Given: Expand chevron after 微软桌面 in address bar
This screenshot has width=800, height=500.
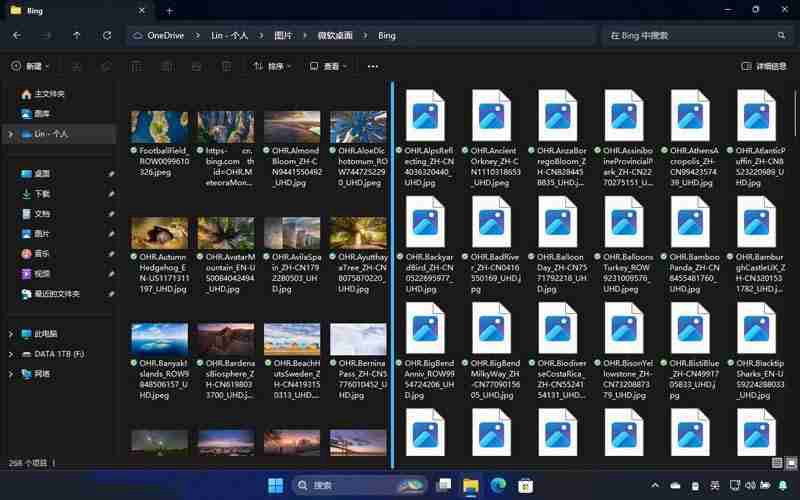Looking at the screenshot, I should pyautogui.click(x=365, y=36).
